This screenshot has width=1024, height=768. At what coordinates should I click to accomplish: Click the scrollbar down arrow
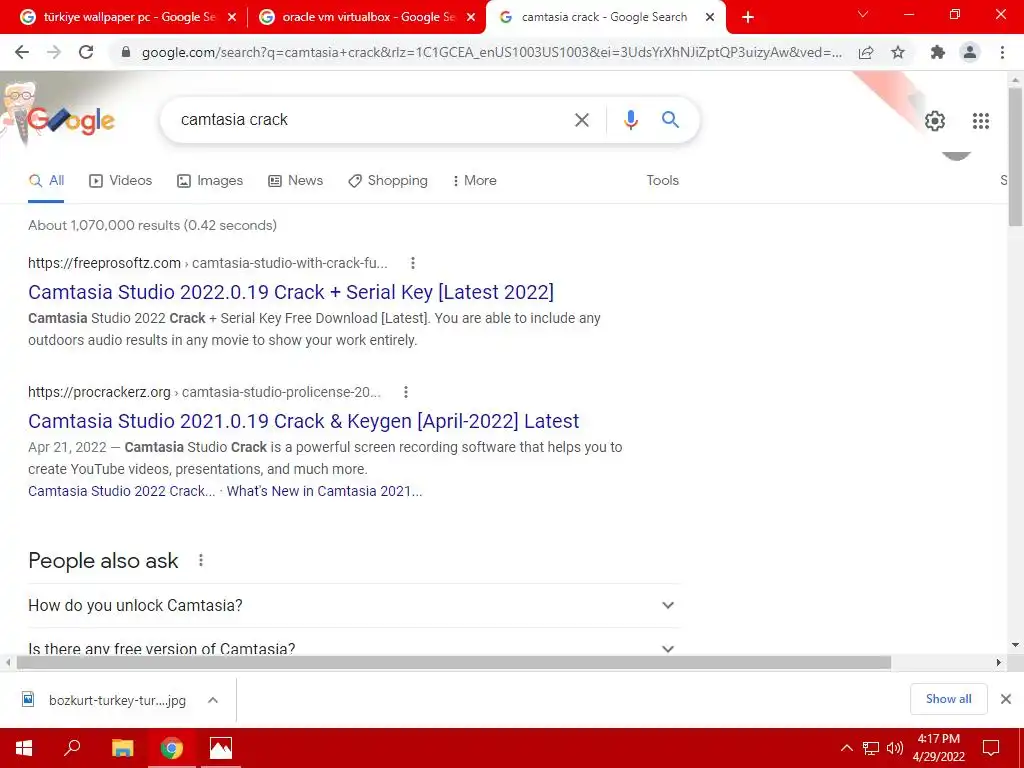click(x=1016, y=645)
